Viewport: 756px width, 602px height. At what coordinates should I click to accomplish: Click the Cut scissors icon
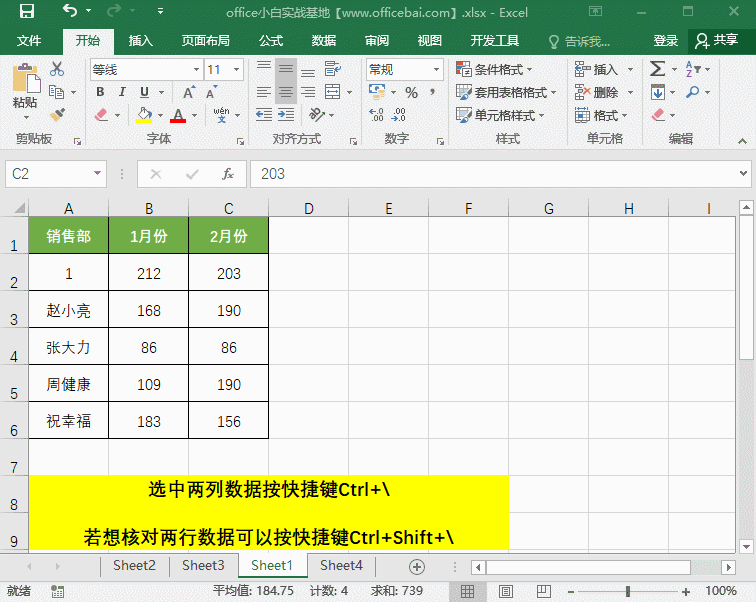(57, 69)
